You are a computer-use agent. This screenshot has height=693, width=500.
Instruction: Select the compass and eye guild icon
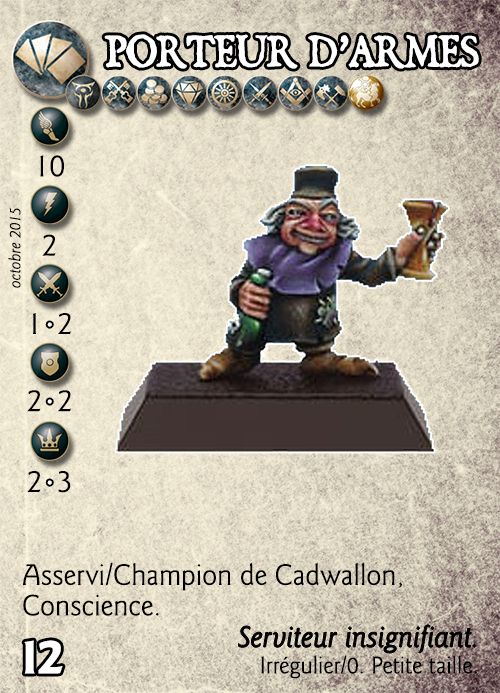click(x=295, y=93)
